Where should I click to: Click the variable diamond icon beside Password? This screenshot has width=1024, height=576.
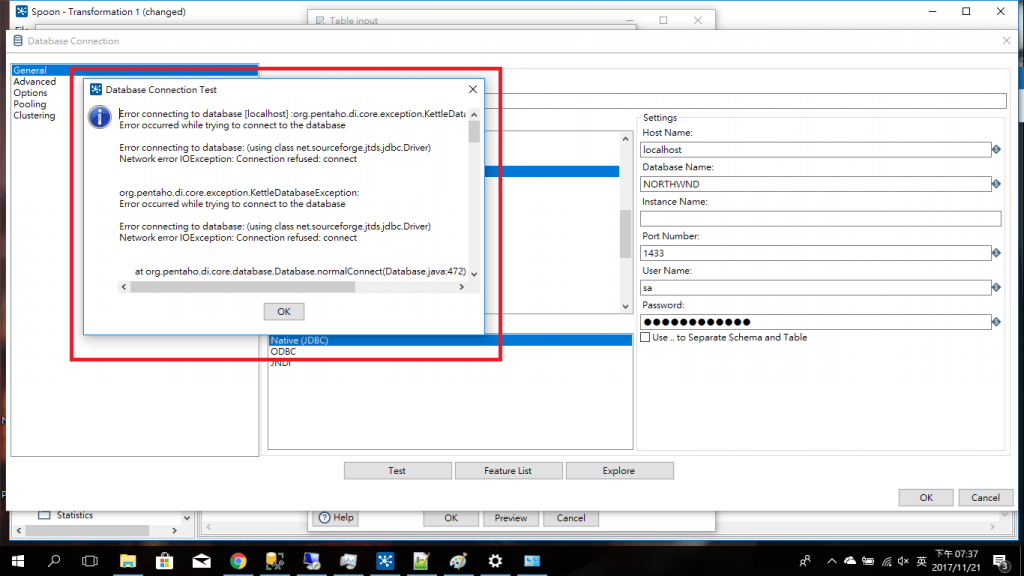click(x=996, y=322)
